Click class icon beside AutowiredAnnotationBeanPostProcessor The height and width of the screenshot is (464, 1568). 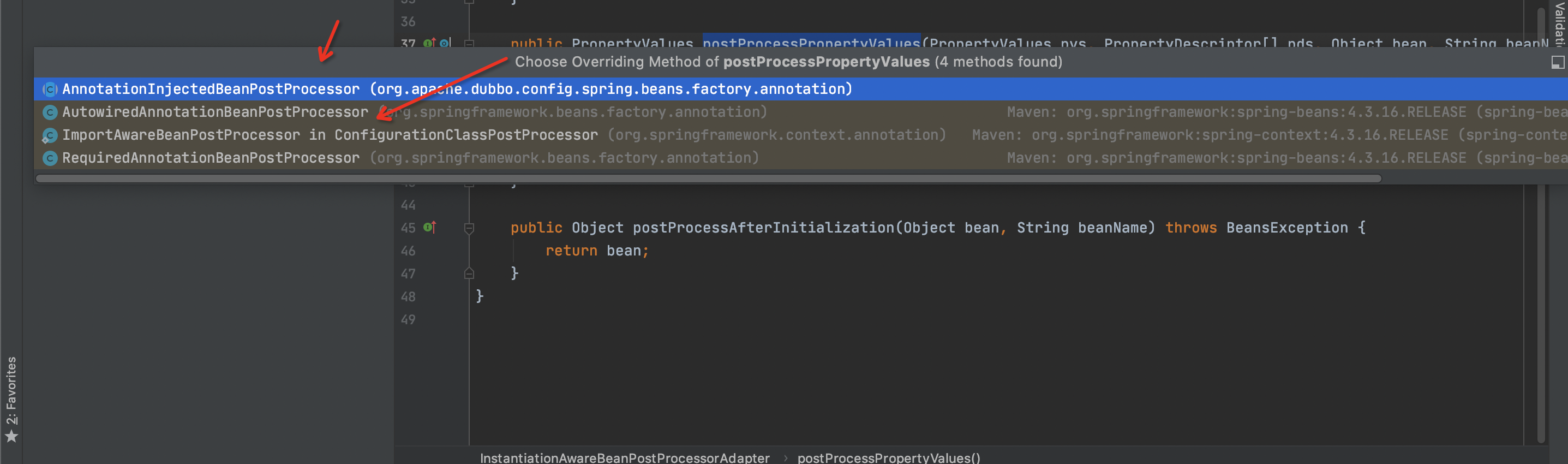coord(50,112)
